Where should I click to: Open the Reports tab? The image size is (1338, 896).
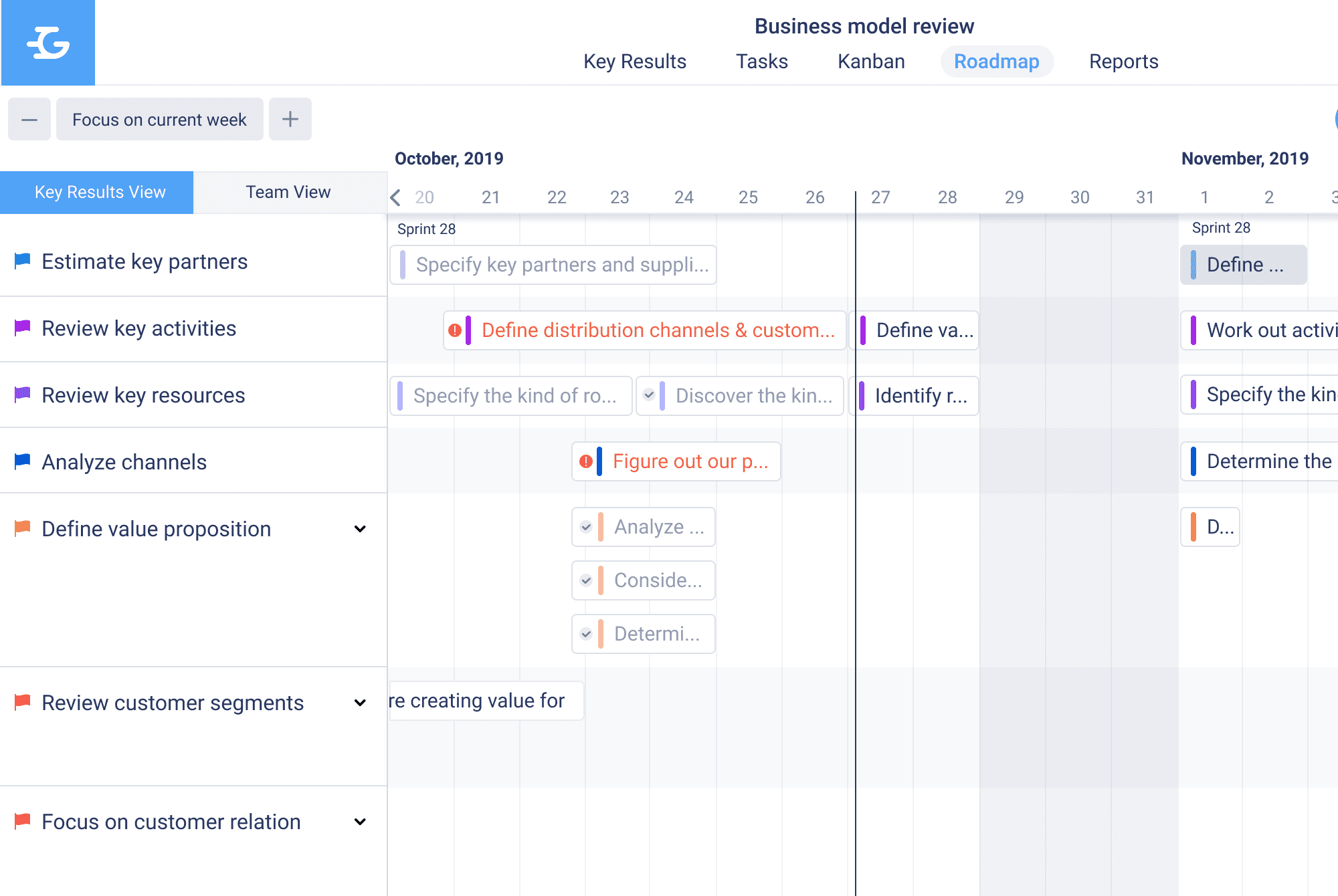click(x=1123, y=62)
